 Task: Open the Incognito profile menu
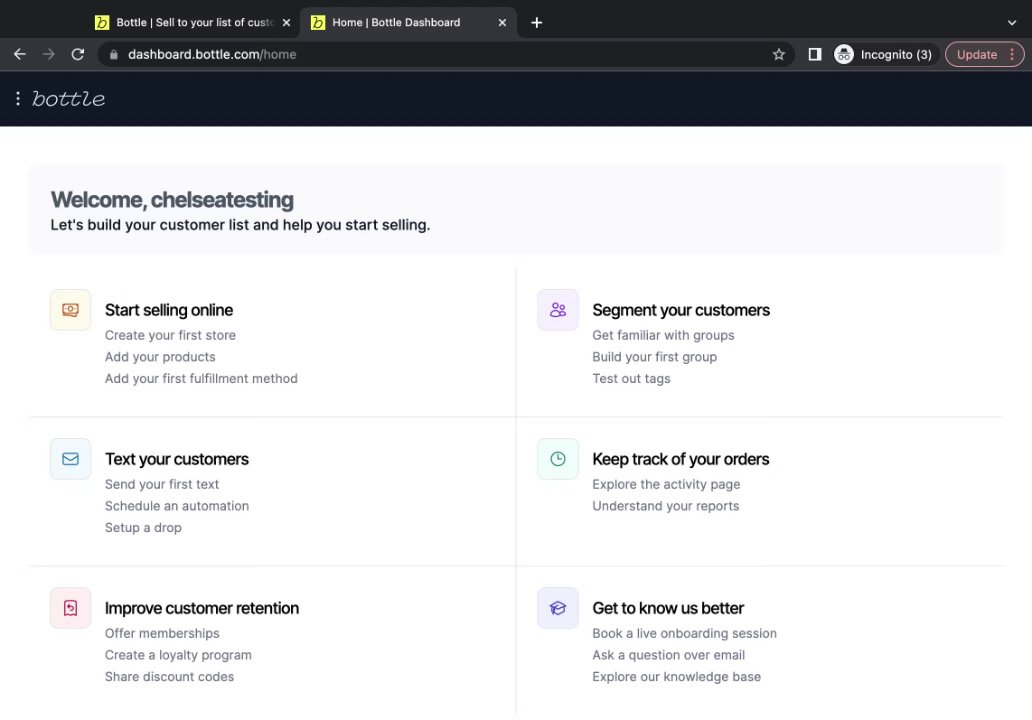(884, 55)
